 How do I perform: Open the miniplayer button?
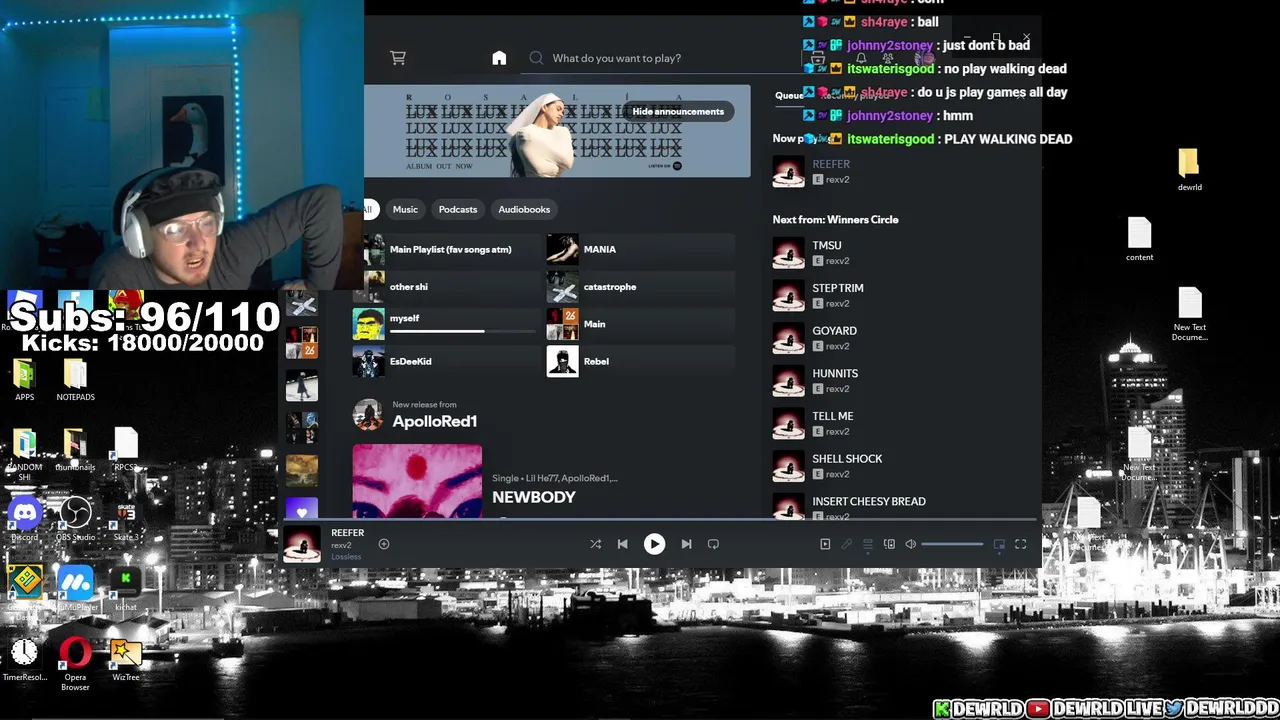[x=999, y=544]
